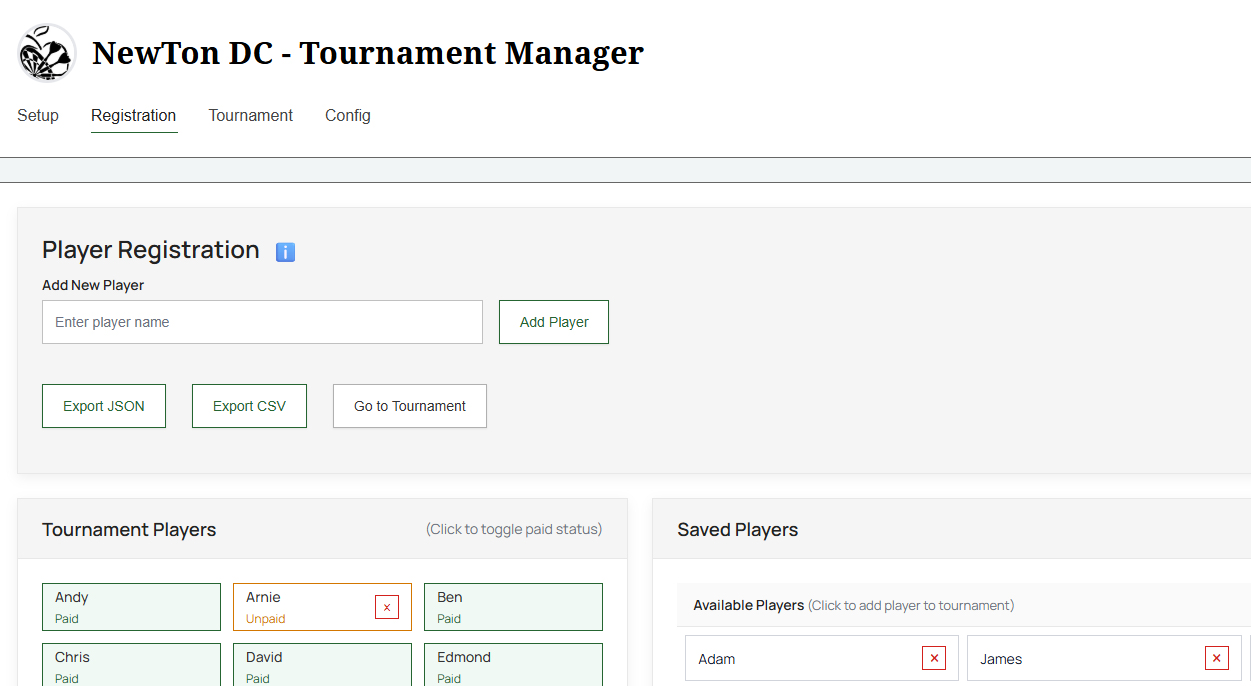The height and width of the screenshot is (686, 1251).
Task: Select the Registration tab
Action: pyautogui.click(x=133, y=115)
